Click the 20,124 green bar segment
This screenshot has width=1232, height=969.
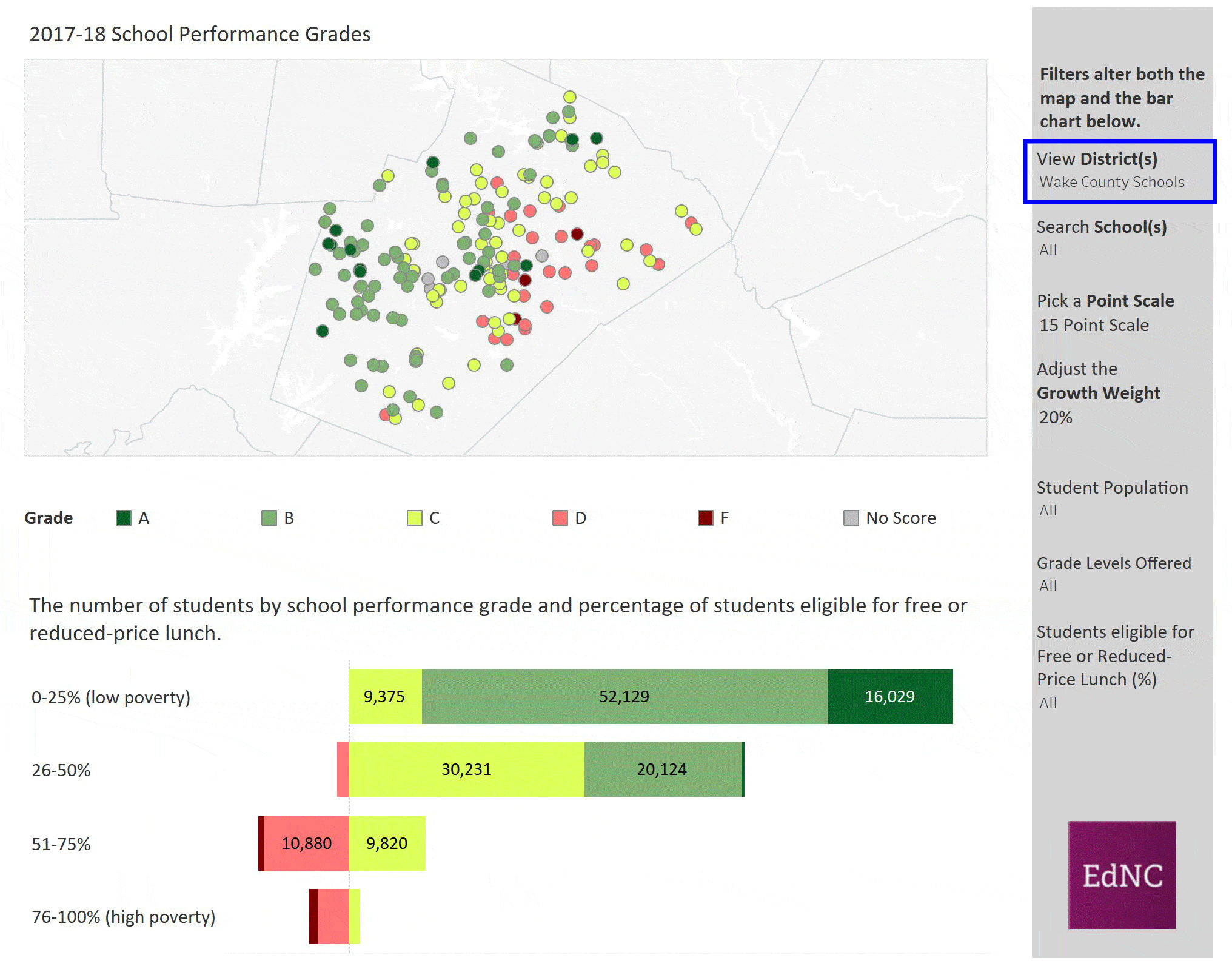pos(662,769)
